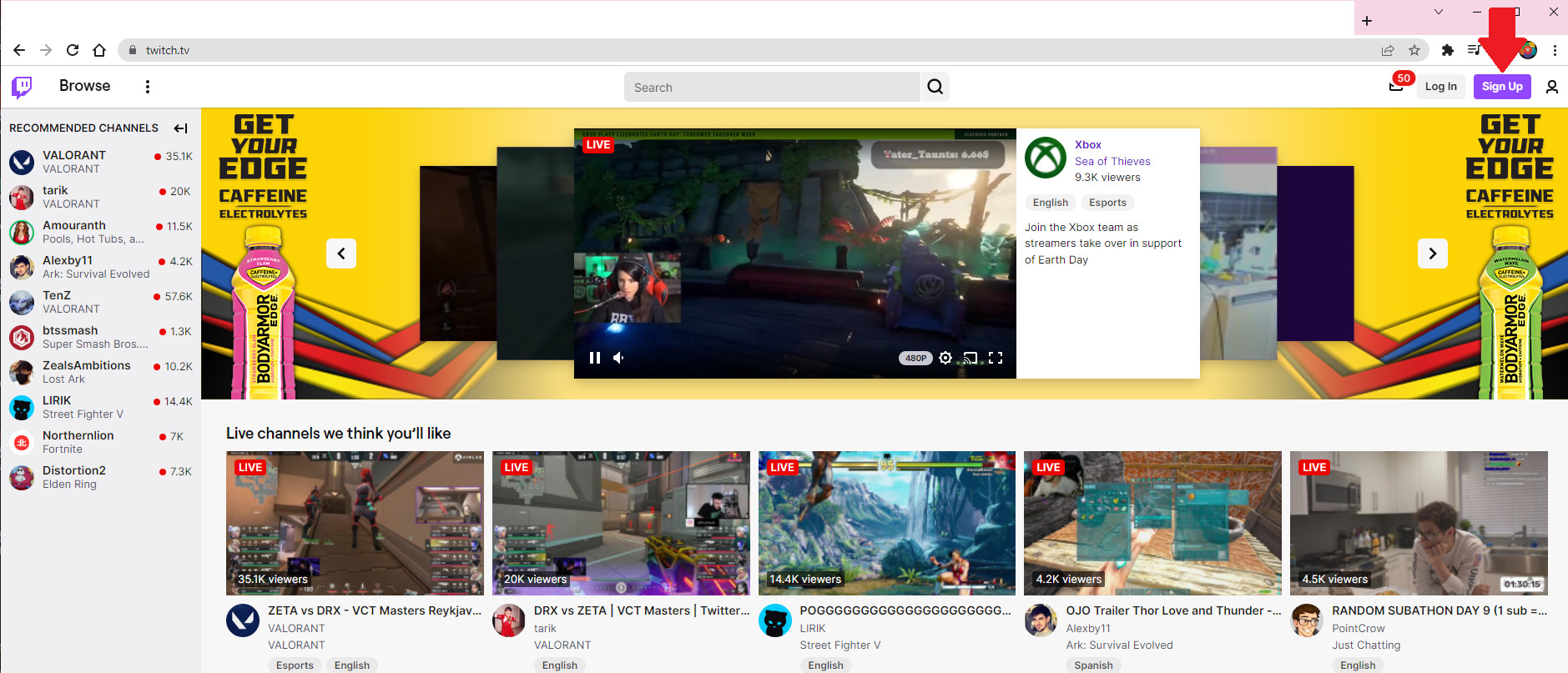Go forward in the browser
This screenshot has width=1568, height=673.
[x=46, y=50]
